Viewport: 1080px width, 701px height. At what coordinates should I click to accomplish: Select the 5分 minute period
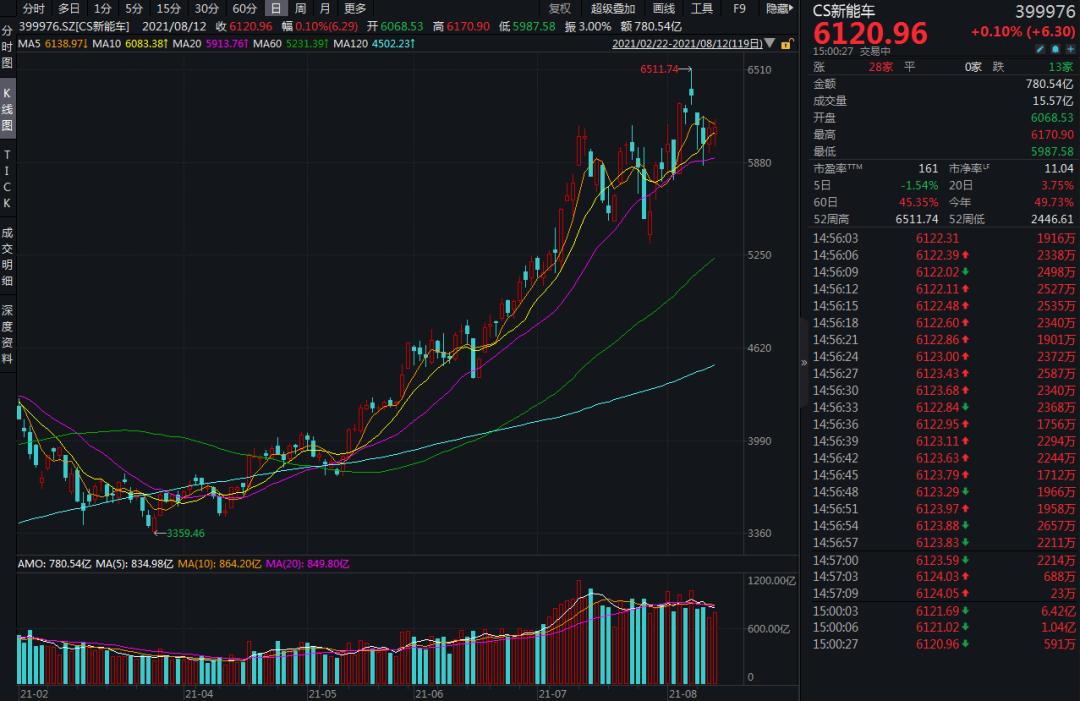click(x=134, y=8)
